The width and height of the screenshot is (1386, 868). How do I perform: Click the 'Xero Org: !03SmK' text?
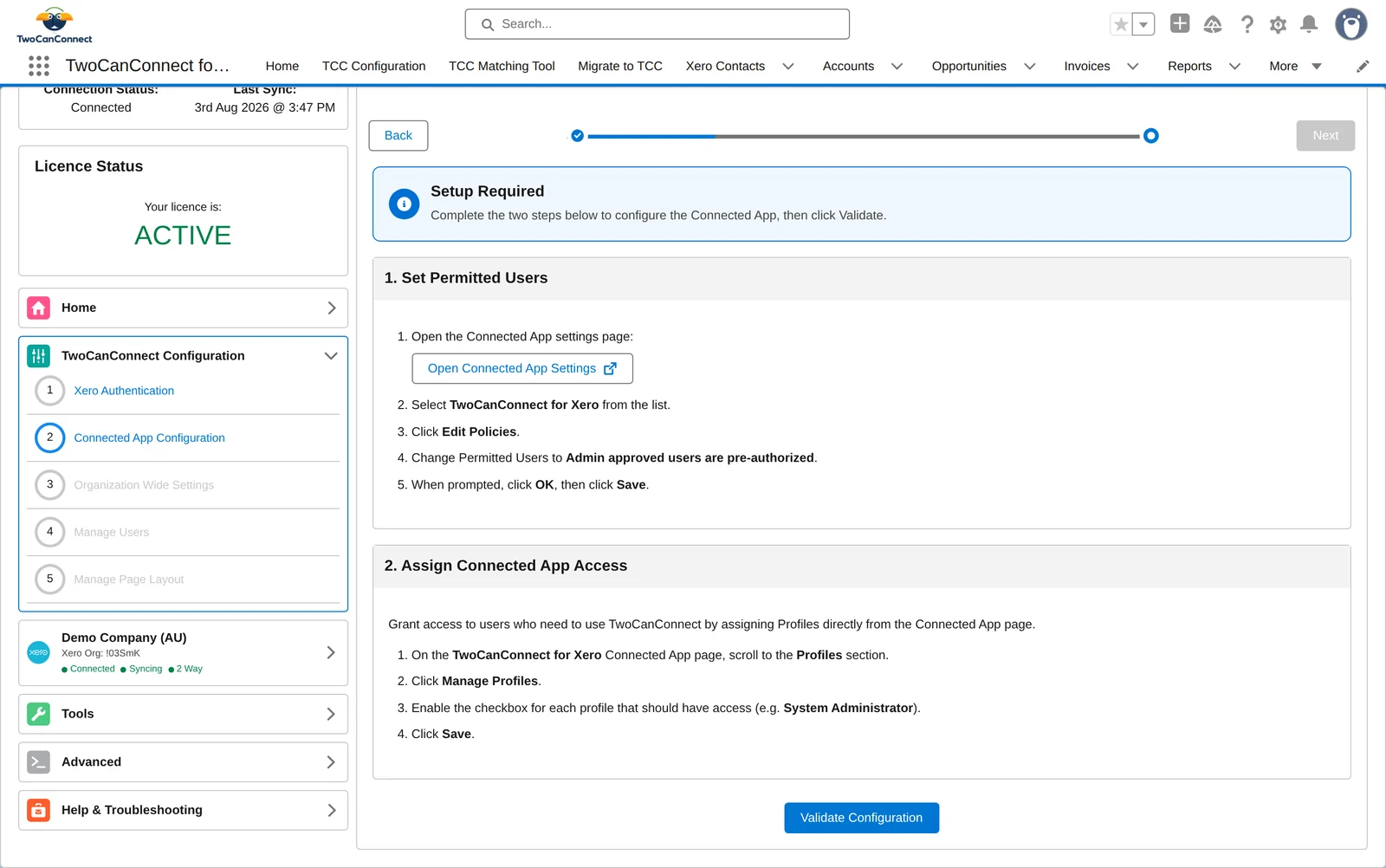pyautogui.click(x=100, y=653)
